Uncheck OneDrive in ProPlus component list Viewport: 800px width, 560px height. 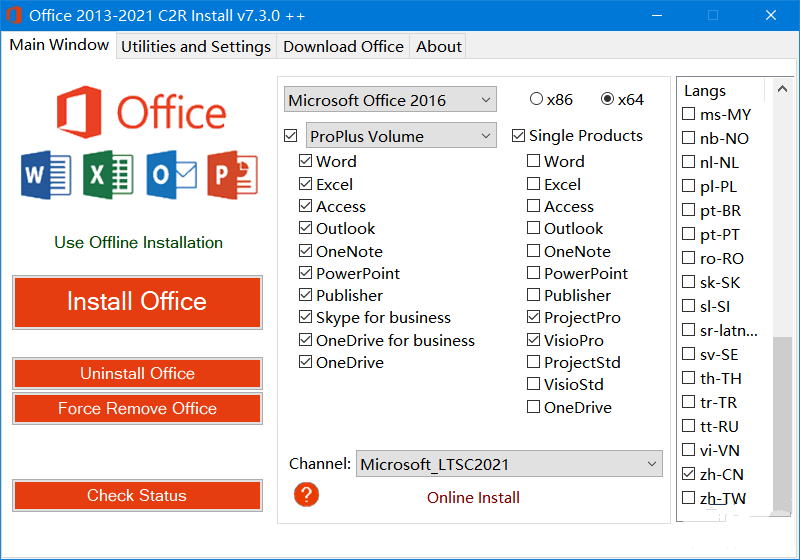pos(305,362)
